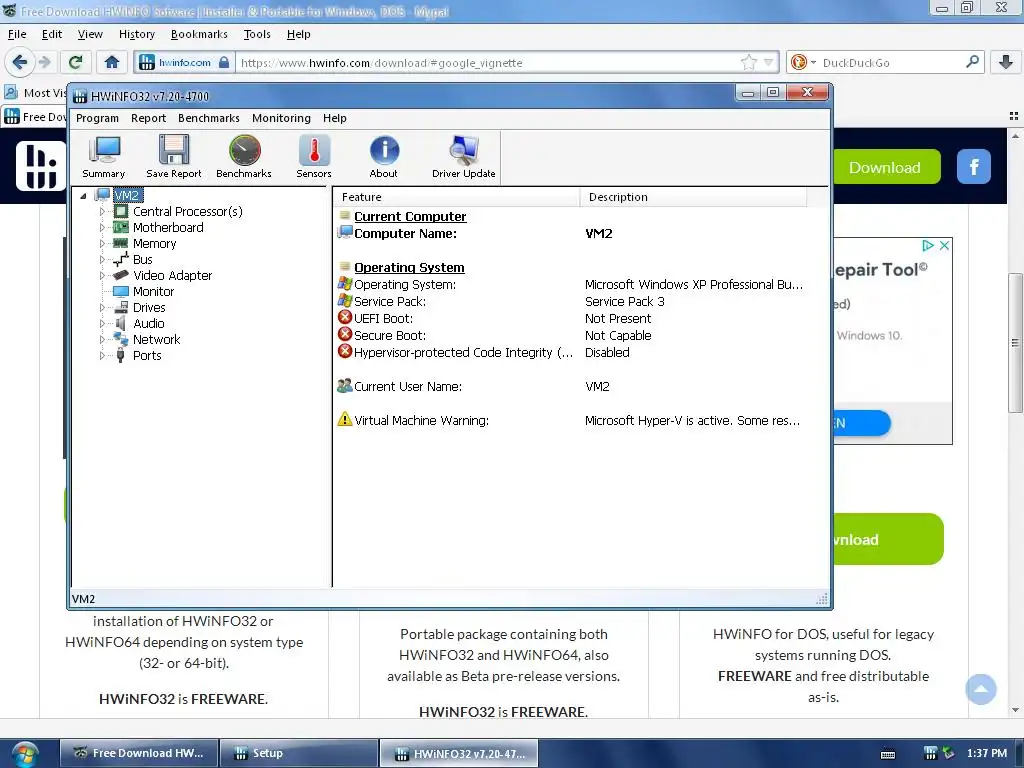The image size is (1024, 768).
Task: Select the Network tree node
Action: pos(156,340)
